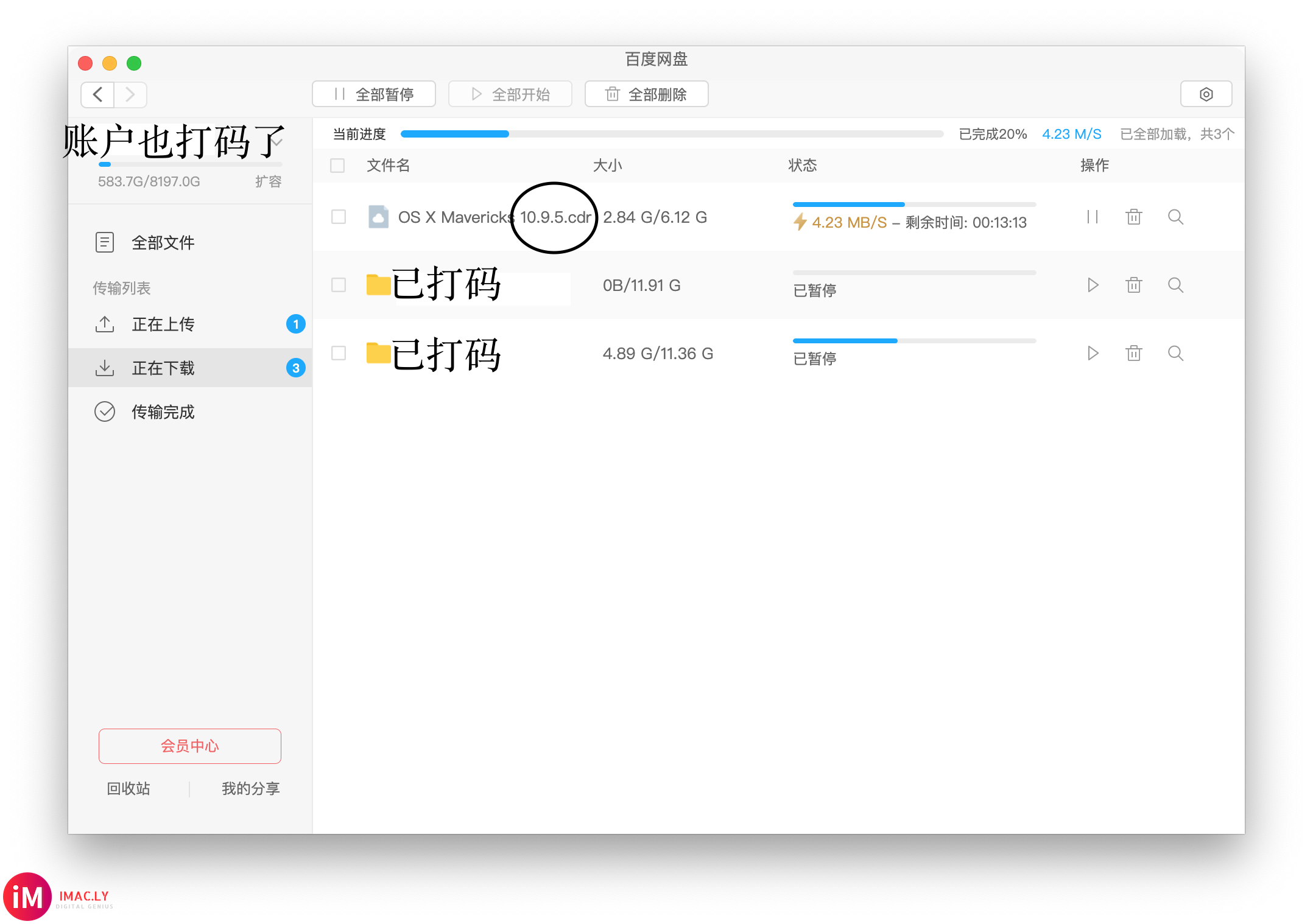Open settings via the gear icon
The width and height of the screenshot is (1313, 924).
[1206, 94]
